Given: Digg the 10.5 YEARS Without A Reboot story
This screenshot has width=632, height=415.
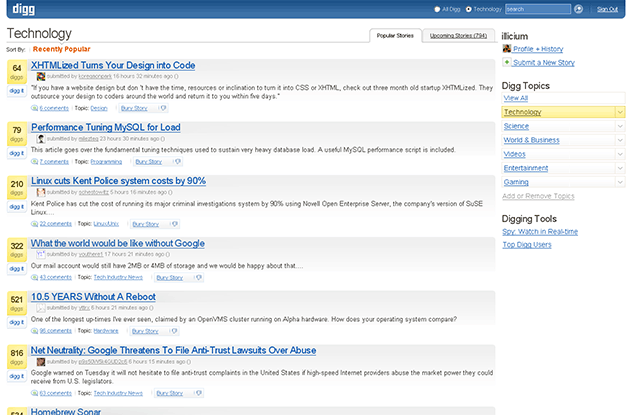Looking at the screenshot, I should (17, 322).
